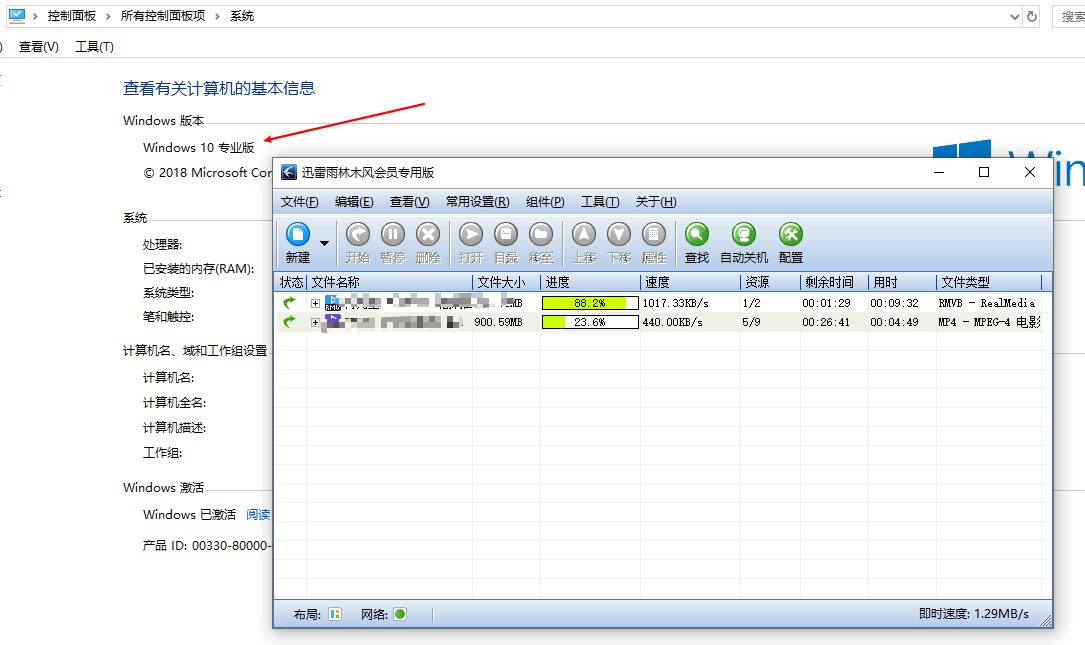Open the Control Panel address bar history dropdown
This screenshot has height=645, width=1085.
[1014, 17]
